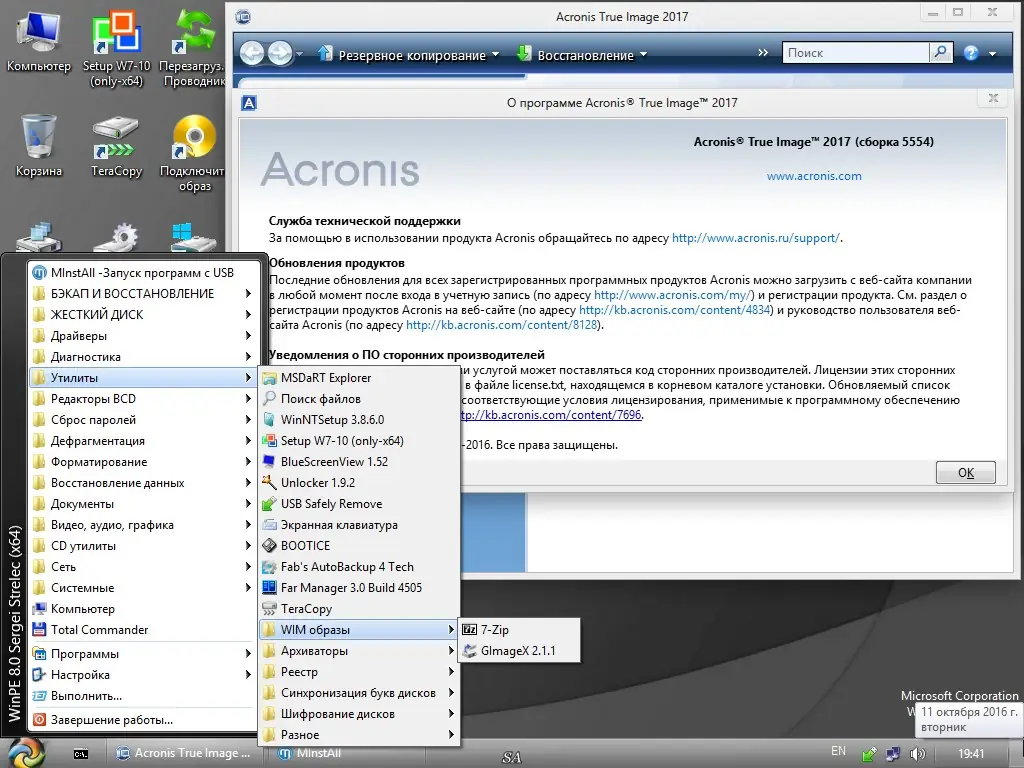This screenshot has width=1024, height=768.
Task: Switch the EN language indicator in the tray
Action: [x=839, y=751]
